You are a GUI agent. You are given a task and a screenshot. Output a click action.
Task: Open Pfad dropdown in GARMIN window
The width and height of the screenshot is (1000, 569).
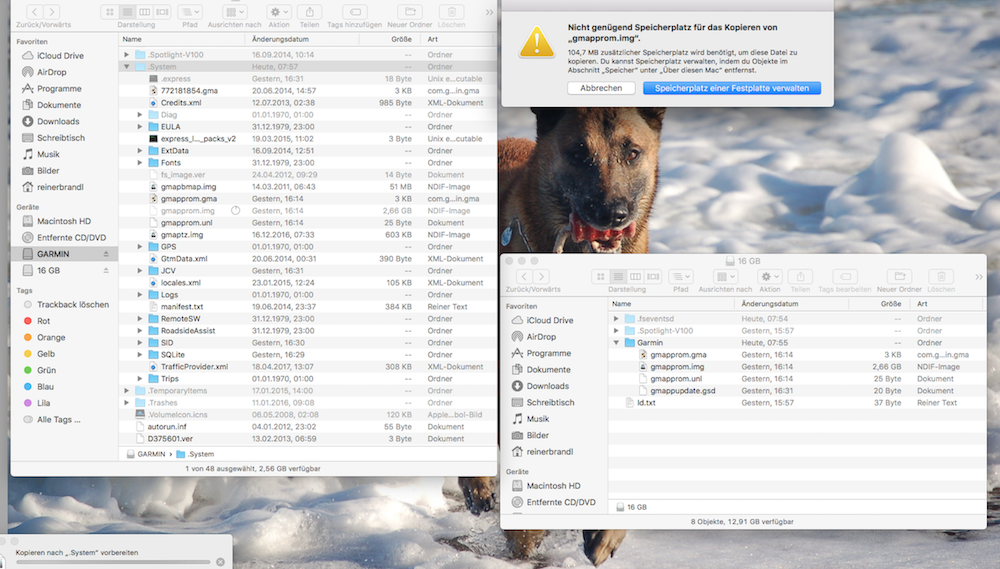coord(190,12)
